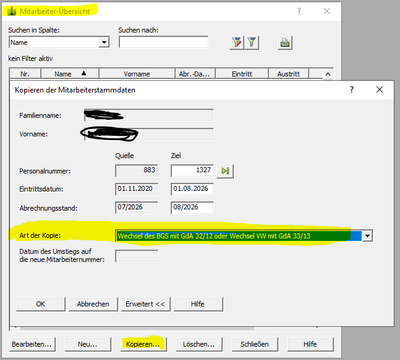Screen dimensions: 400x360
Task: Click the Vorname field
Action: (148, 134)
